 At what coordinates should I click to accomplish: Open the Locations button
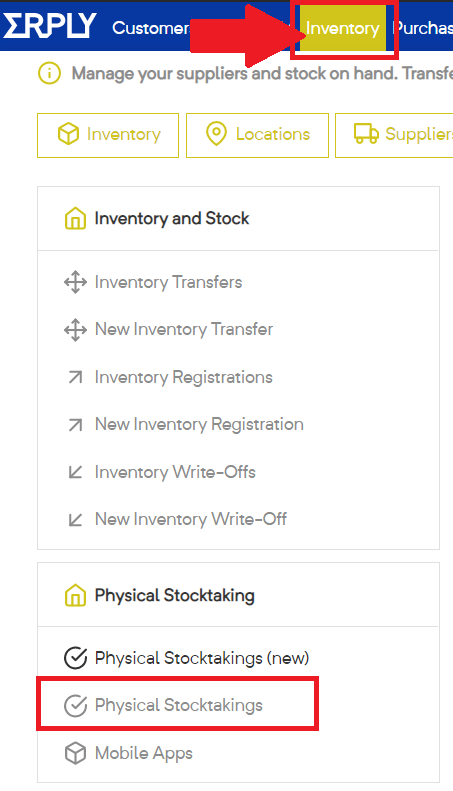[257, 135]
